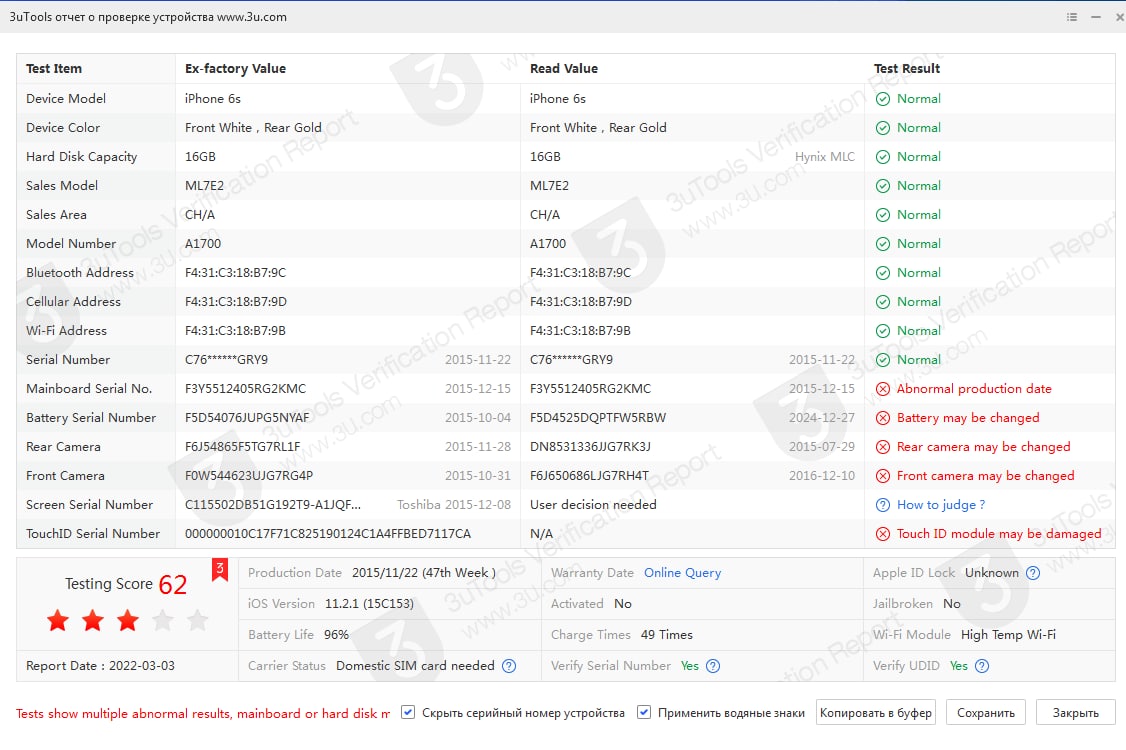Click the red 3 badge beside Testing Score
The image size is (1126, 750).
coord(220,569)
